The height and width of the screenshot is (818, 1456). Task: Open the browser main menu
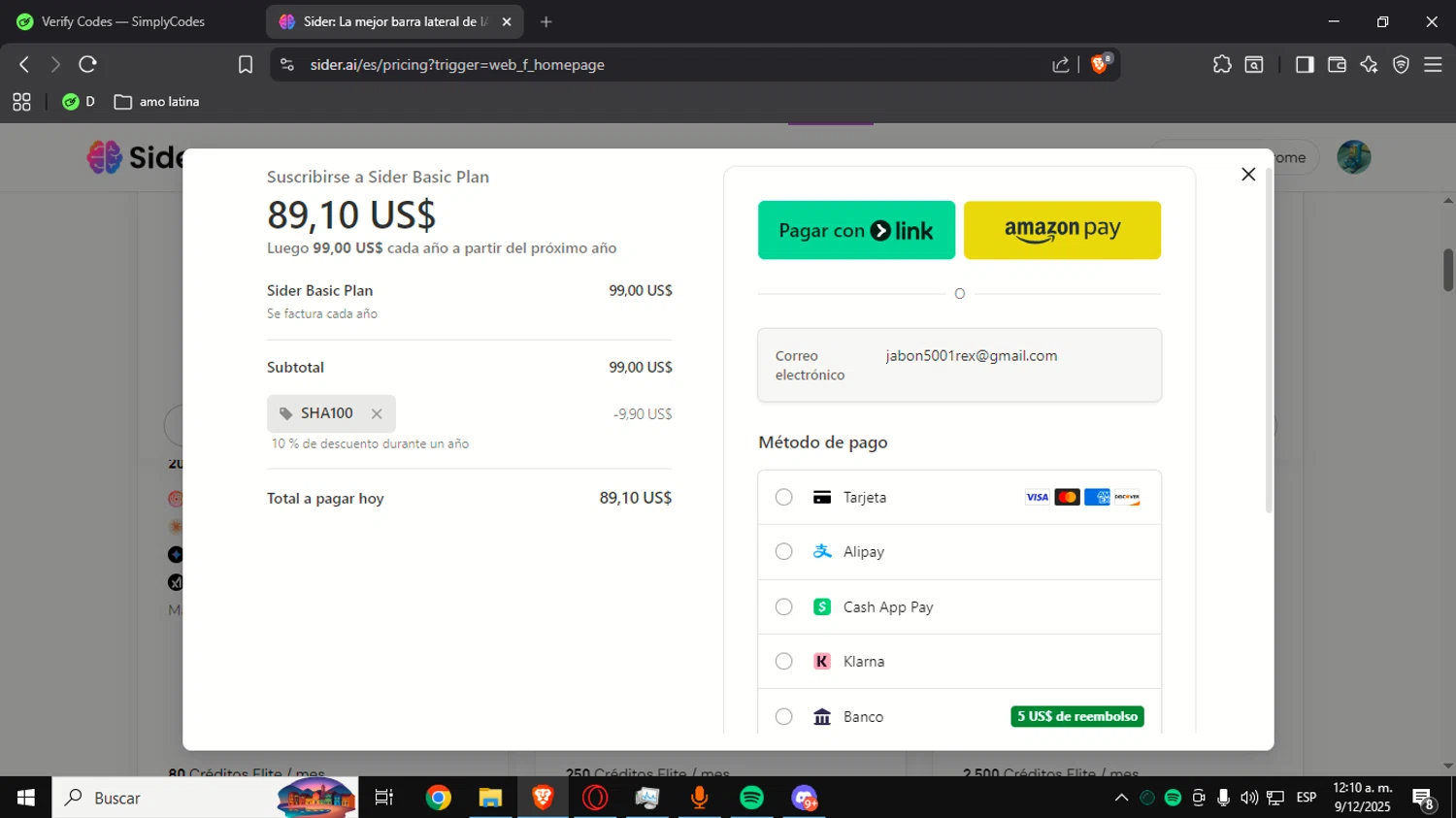pyautogui.click(x=1433, y=64)
